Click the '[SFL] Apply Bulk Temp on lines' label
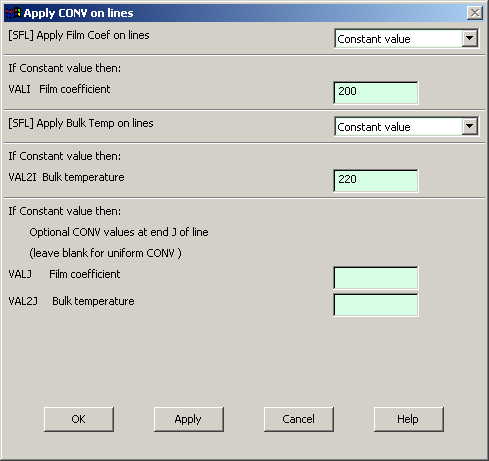Image resolution: width=489 pixels, height=461 pixels. [x=81, y=123]
